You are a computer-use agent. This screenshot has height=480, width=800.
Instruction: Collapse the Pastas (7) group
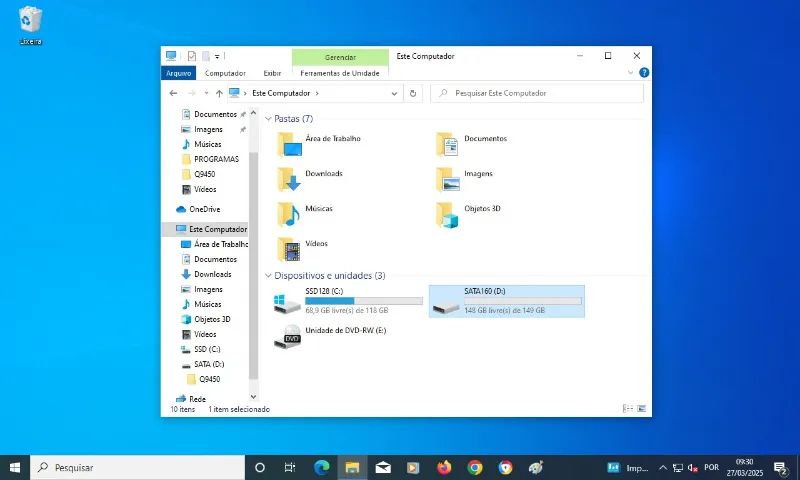268,119
